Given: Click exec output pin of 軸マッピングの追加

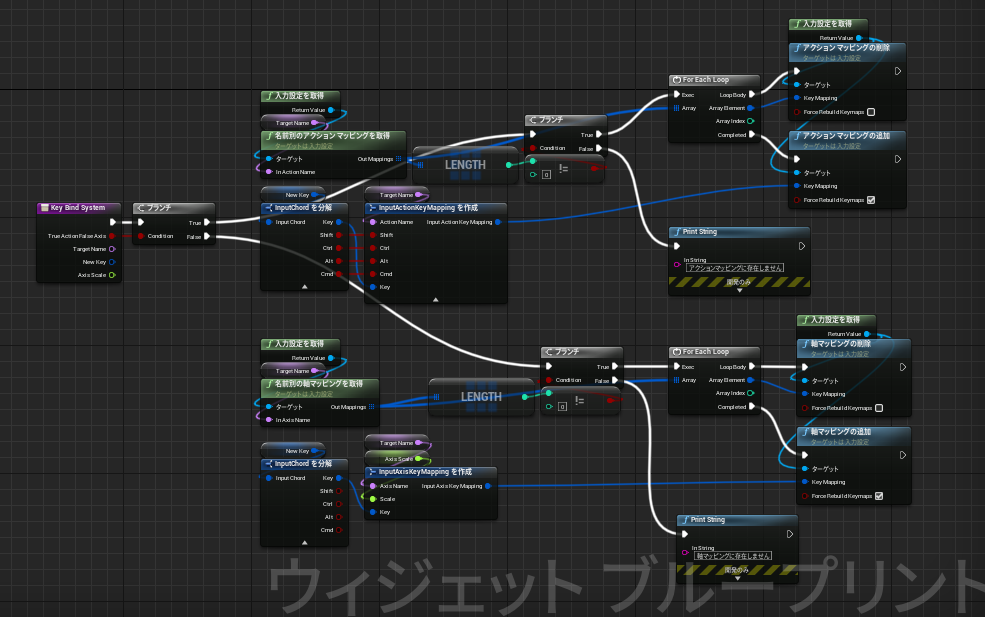Looking at the screenshot, I should click(903, 455).
